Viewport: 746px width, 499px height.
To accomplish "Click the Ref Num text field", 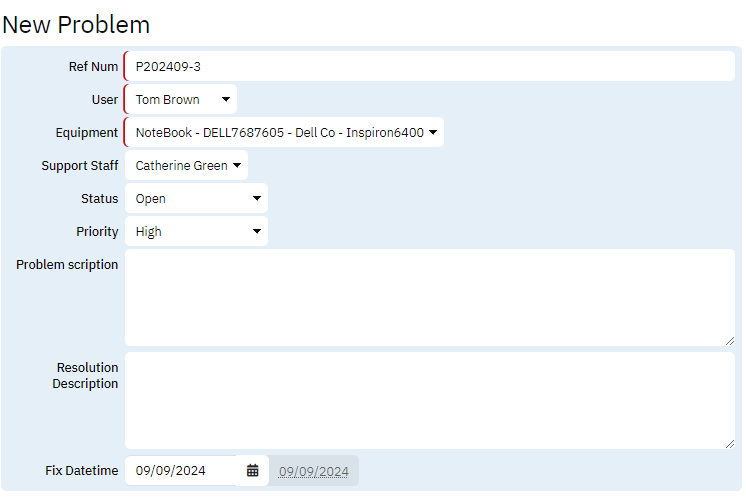I will click(x=429, y=67).
